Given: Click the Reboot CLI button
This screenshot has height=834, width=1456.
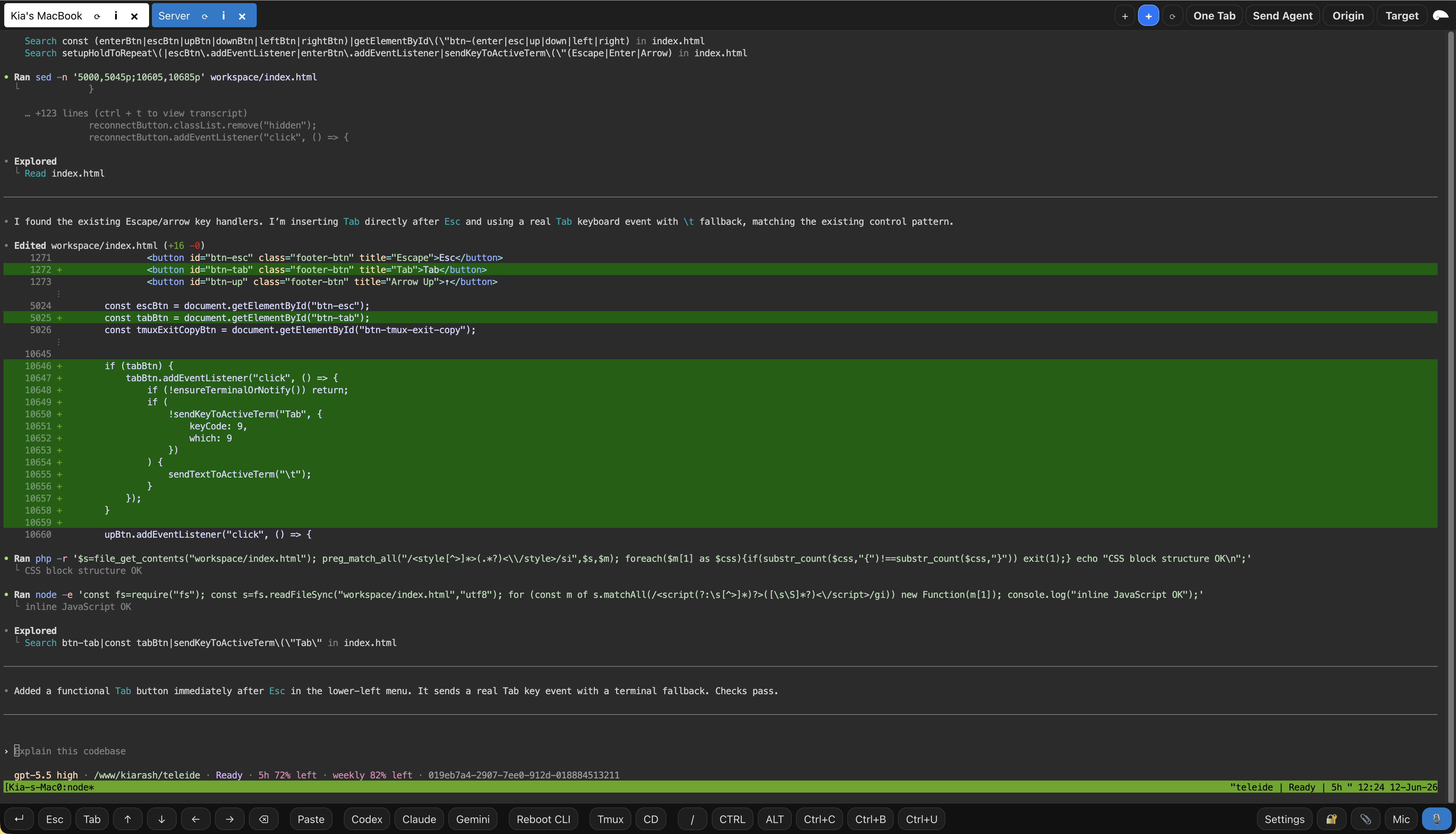Looking at the screenshot, I should click(543, 819).
